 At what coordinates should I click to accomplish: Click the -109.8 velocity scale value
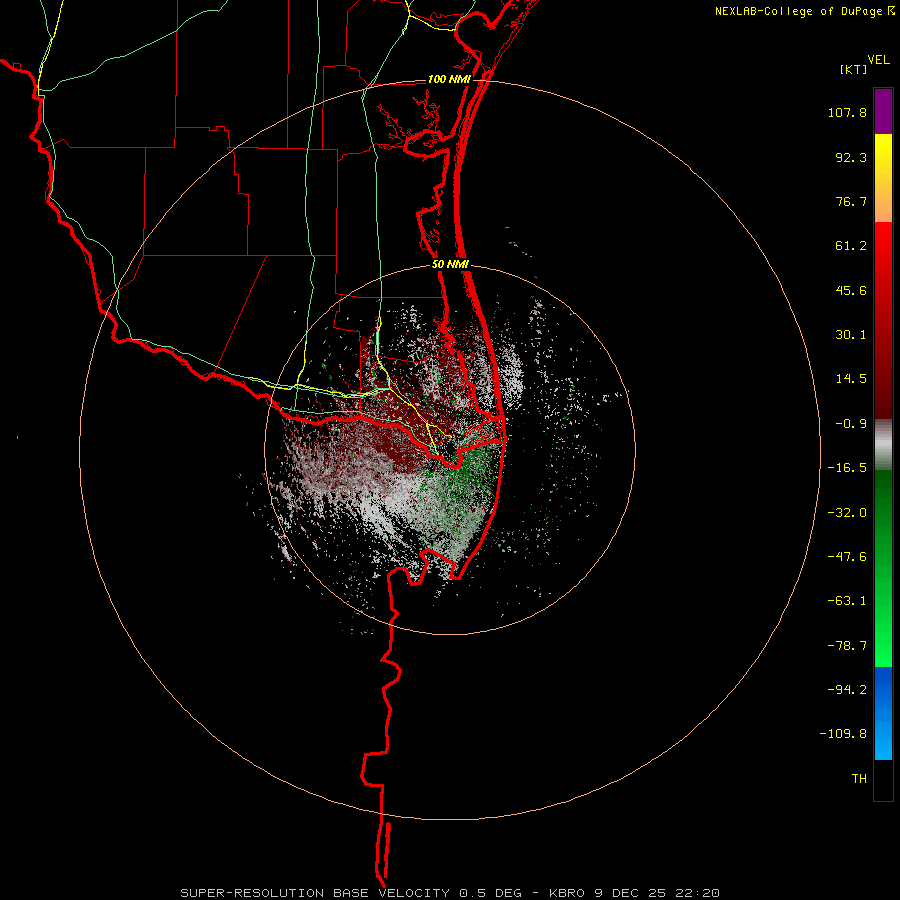coord(843,734)
